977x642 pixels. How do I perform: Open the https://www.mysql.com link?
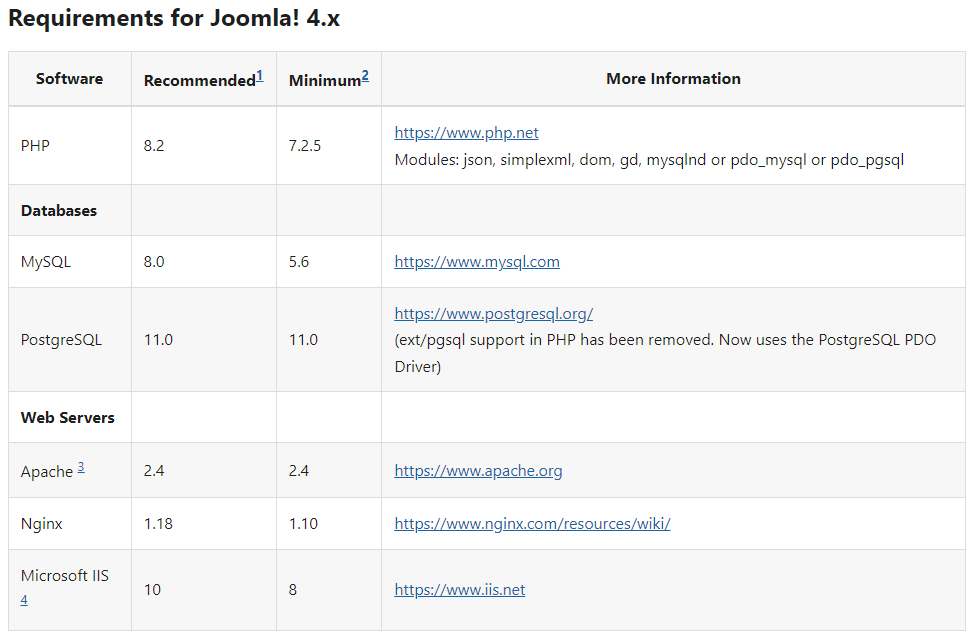477,262
